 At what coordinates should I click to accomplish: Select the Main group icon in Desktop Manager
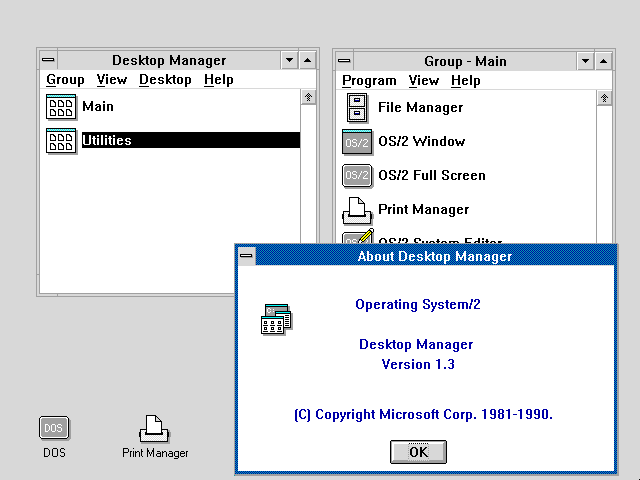pyautogui.click(x=61, y=107)
